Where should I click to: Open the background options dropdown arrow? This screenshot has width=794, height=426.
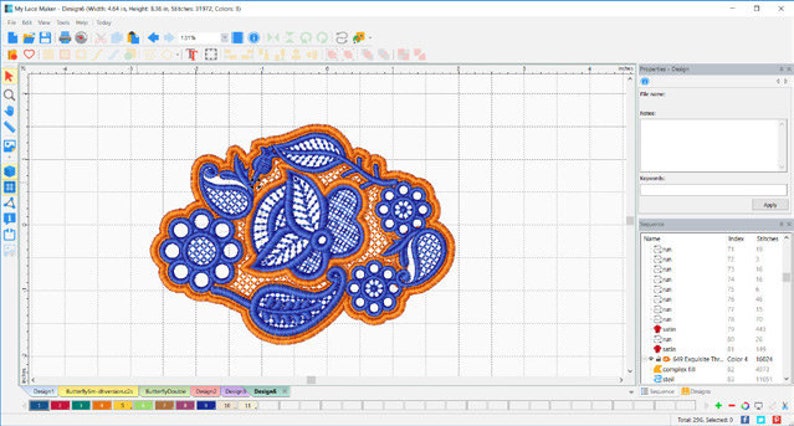tap(371, 38)
